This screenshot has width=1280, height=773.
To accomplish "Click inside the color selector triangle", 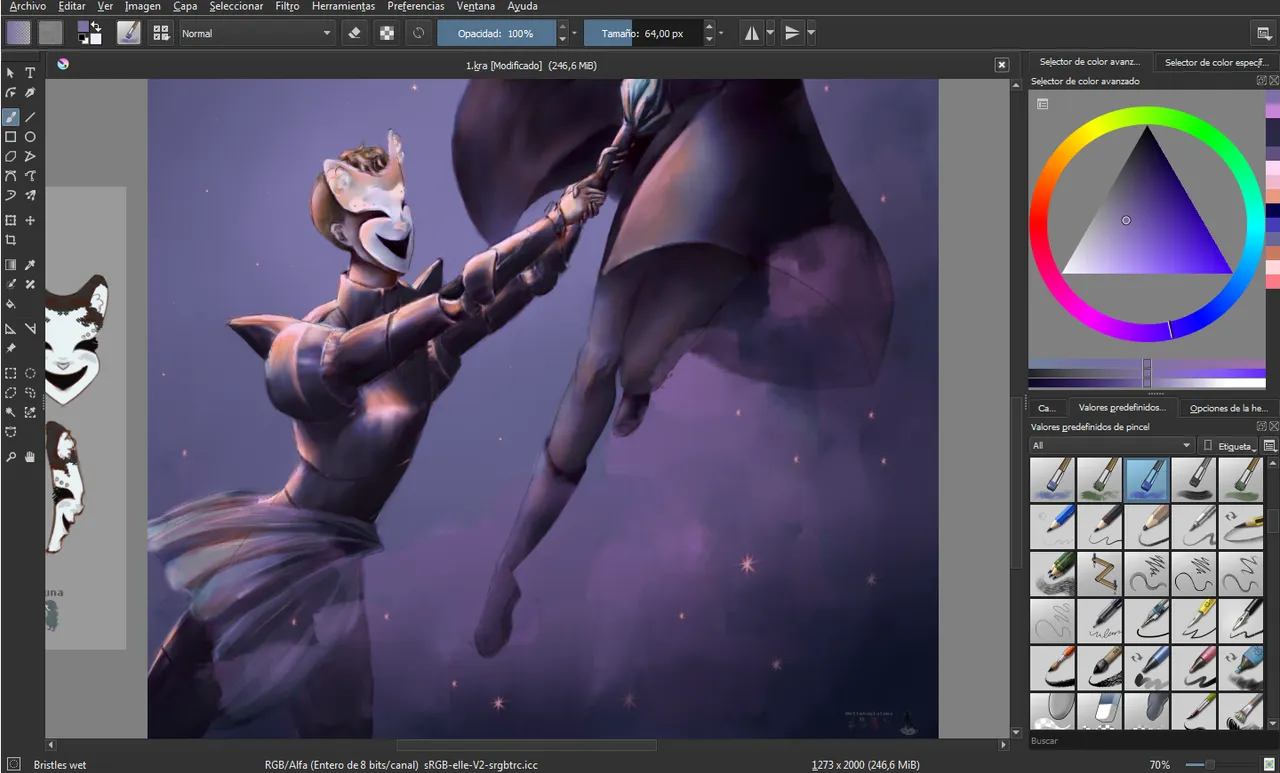I will coord(1146,225).
